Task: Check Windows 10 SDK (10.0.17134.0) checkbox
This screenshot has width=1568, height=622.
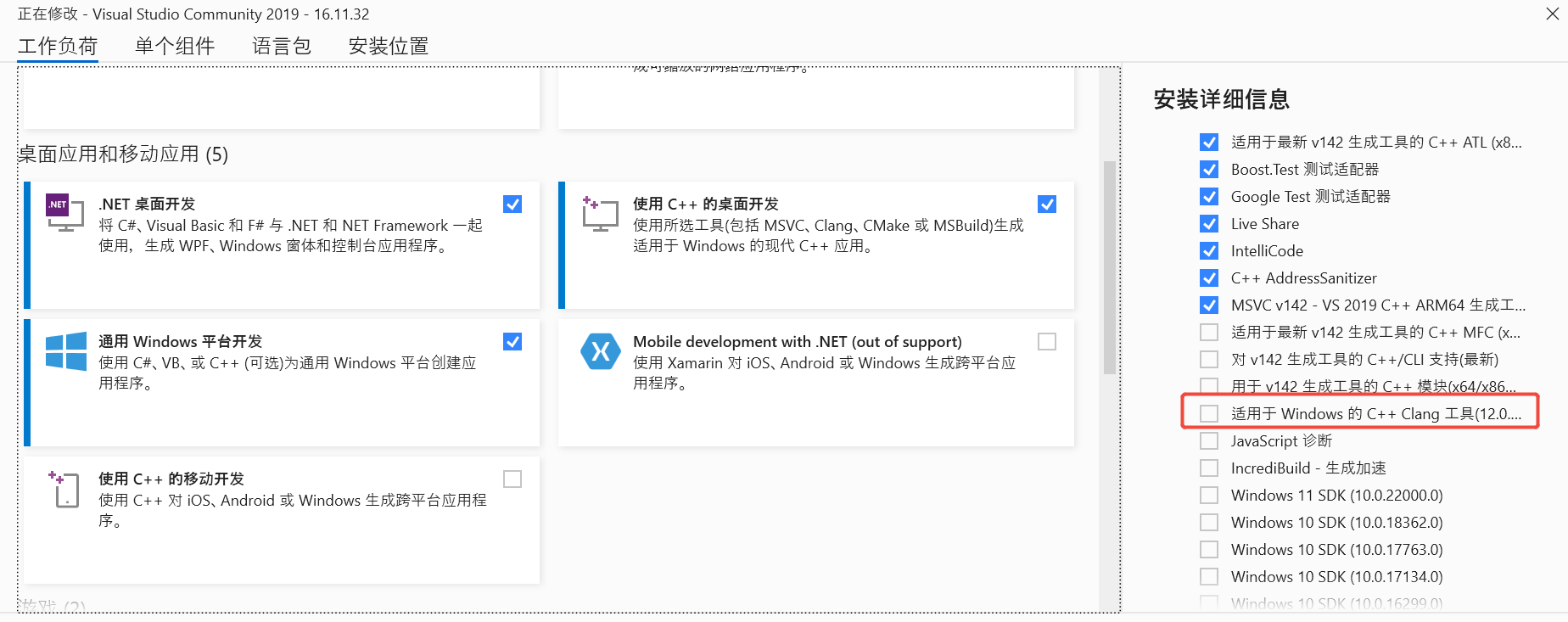Action: (x=1209, y=577)
